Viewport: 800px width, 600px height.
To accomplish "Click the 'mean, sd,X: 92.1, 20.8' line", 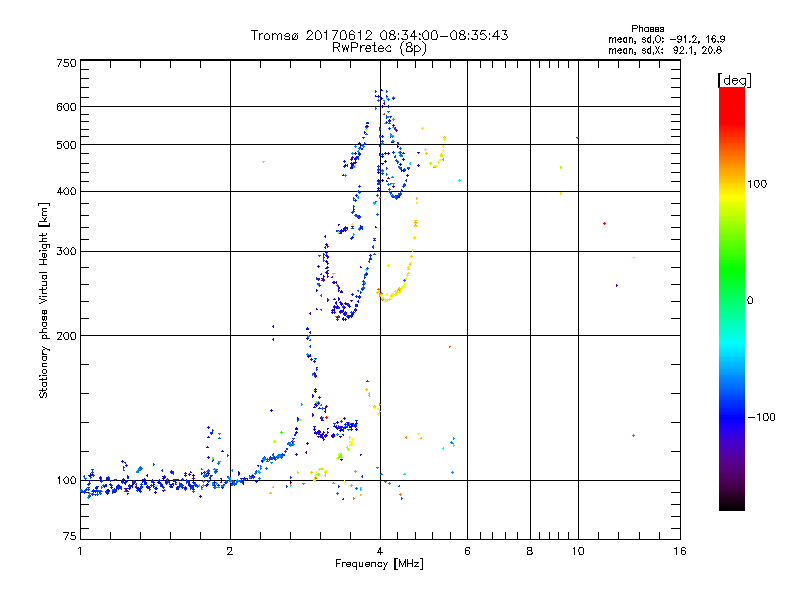I will (665, 50).
